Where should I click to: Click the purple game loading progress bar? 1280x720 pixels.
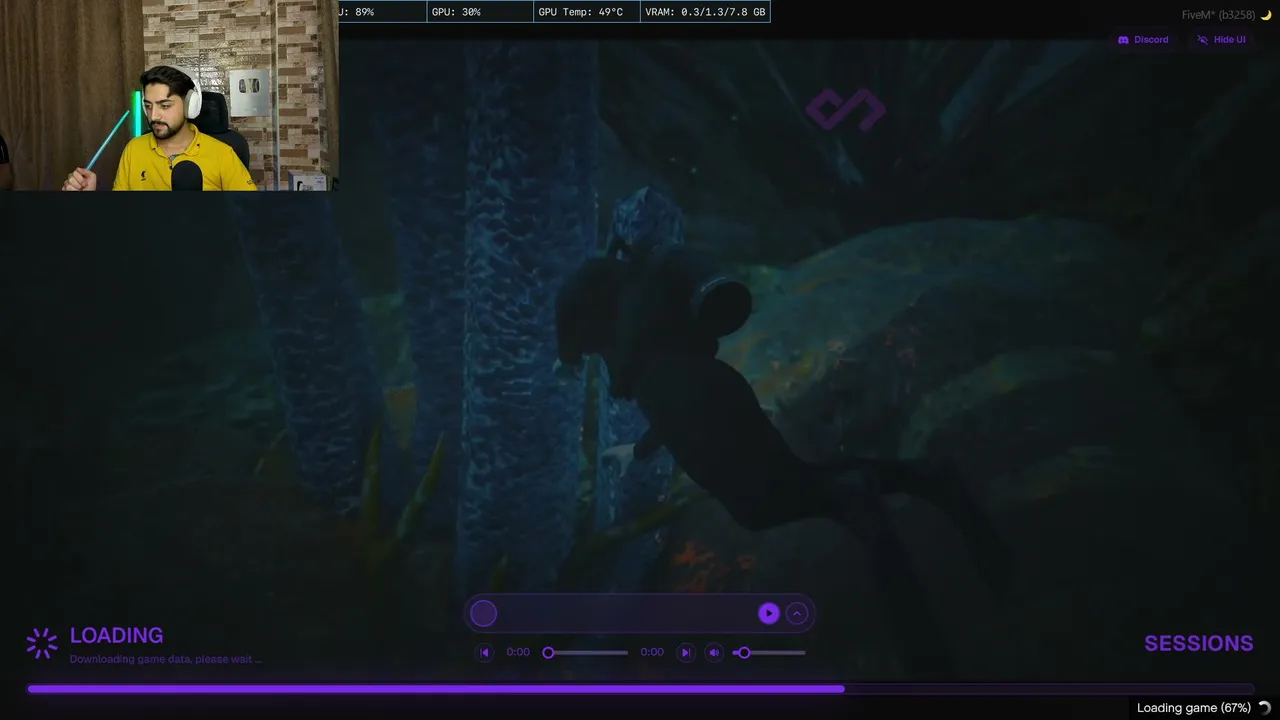pos(640,689)
